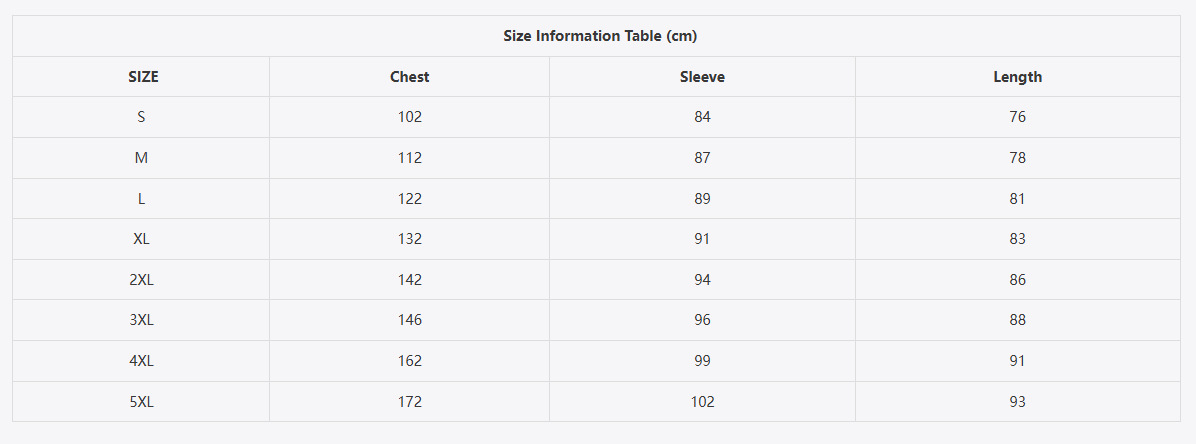Select the S size row label

[141, 117]
